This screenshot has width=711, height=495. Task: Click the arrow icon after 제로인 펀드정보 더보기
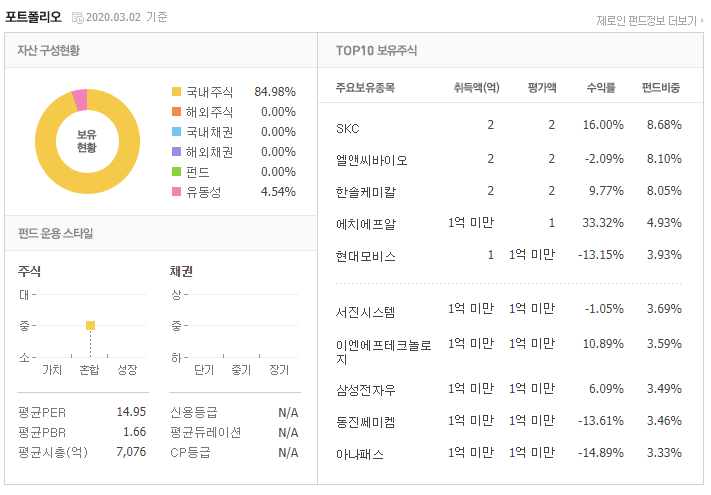(702, 21)
